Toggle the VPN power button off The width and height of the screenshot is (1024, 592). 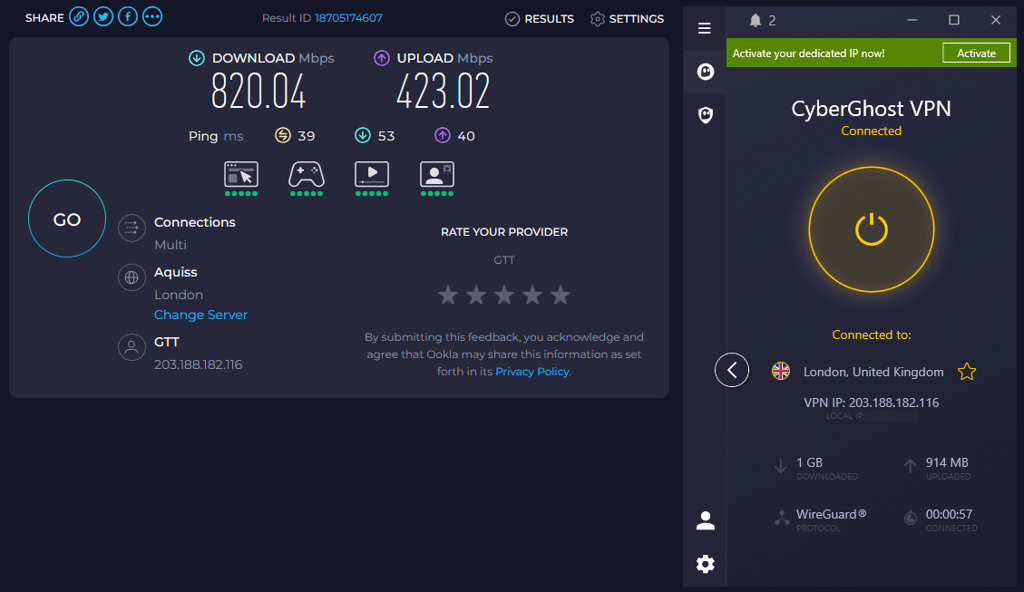[x=871, y=229]
